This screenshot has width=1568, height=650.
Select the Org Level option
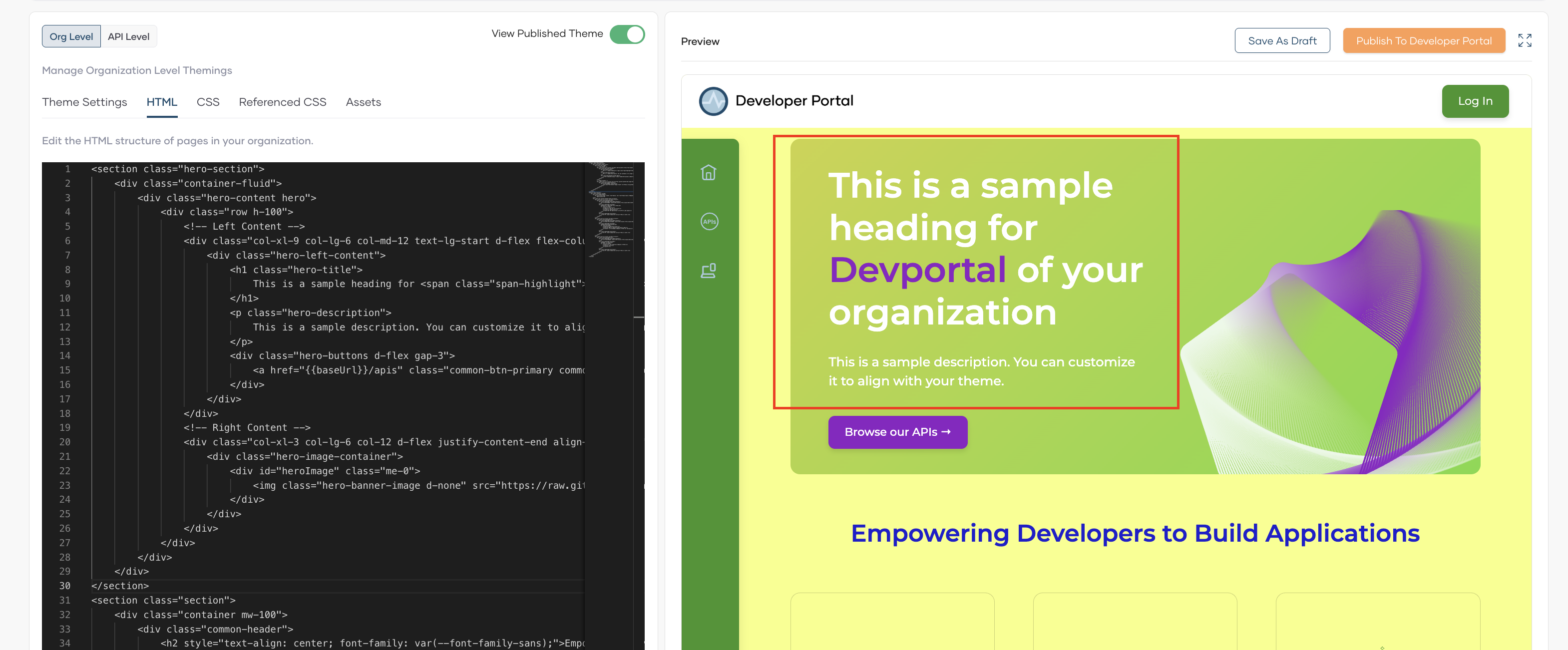pyautogui.click(x=71, y=36)
